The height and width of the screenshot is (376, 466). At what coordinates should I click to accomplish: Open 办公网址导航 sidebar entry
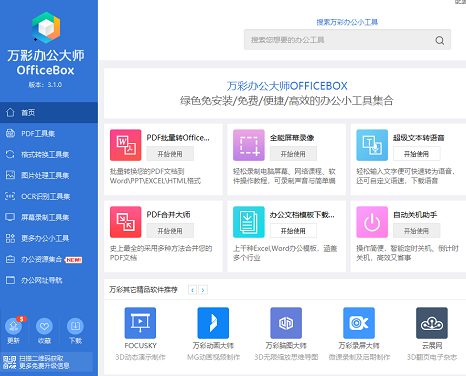(x=49, y=280)
